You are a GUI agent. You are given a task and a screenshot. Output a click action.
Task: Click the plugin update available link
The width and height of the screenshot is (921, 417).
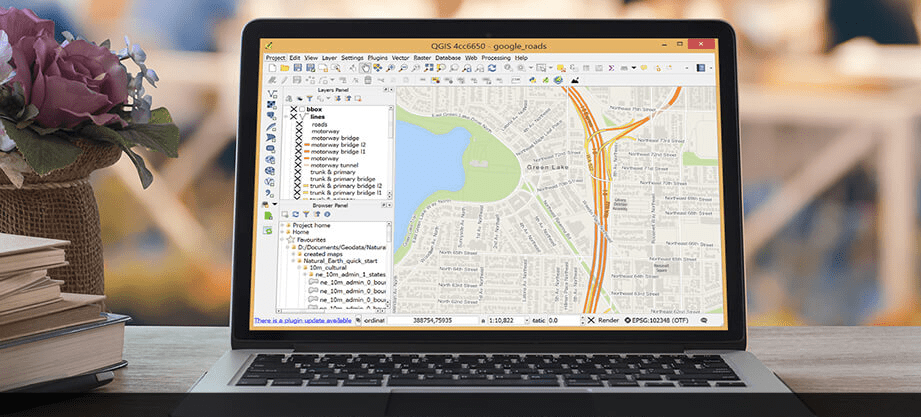[x=303, y=320]
